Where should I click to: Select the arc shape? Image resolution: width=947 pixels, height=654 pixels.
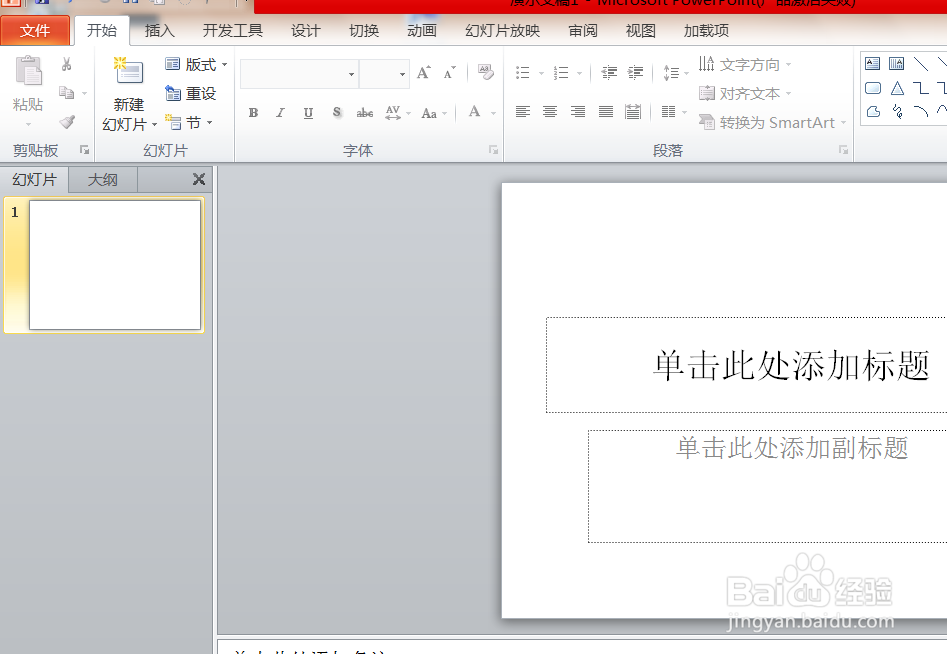click(921, 111)
